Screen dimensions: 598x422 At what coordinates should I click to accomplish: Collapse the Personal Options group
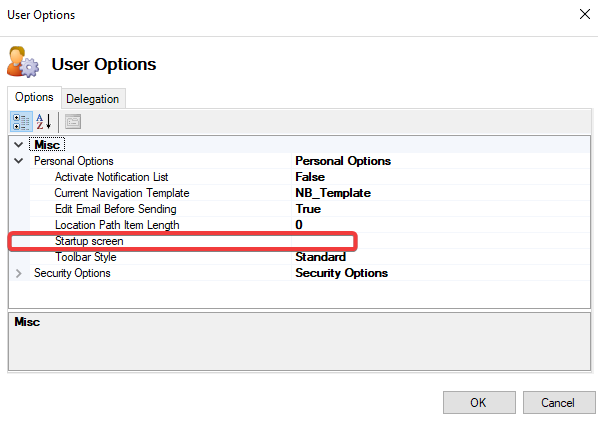(19, 161)
